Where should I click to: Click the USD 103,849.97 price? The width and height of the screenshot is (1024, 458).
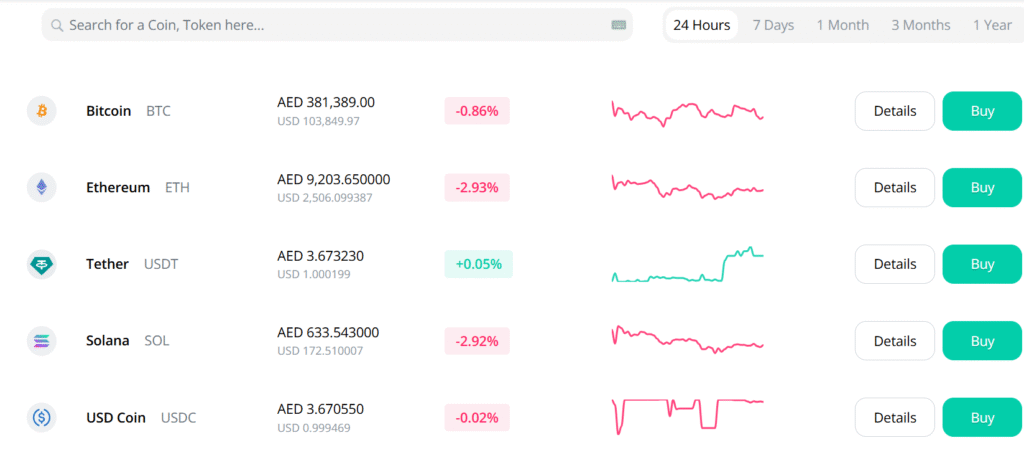[318, 122]
